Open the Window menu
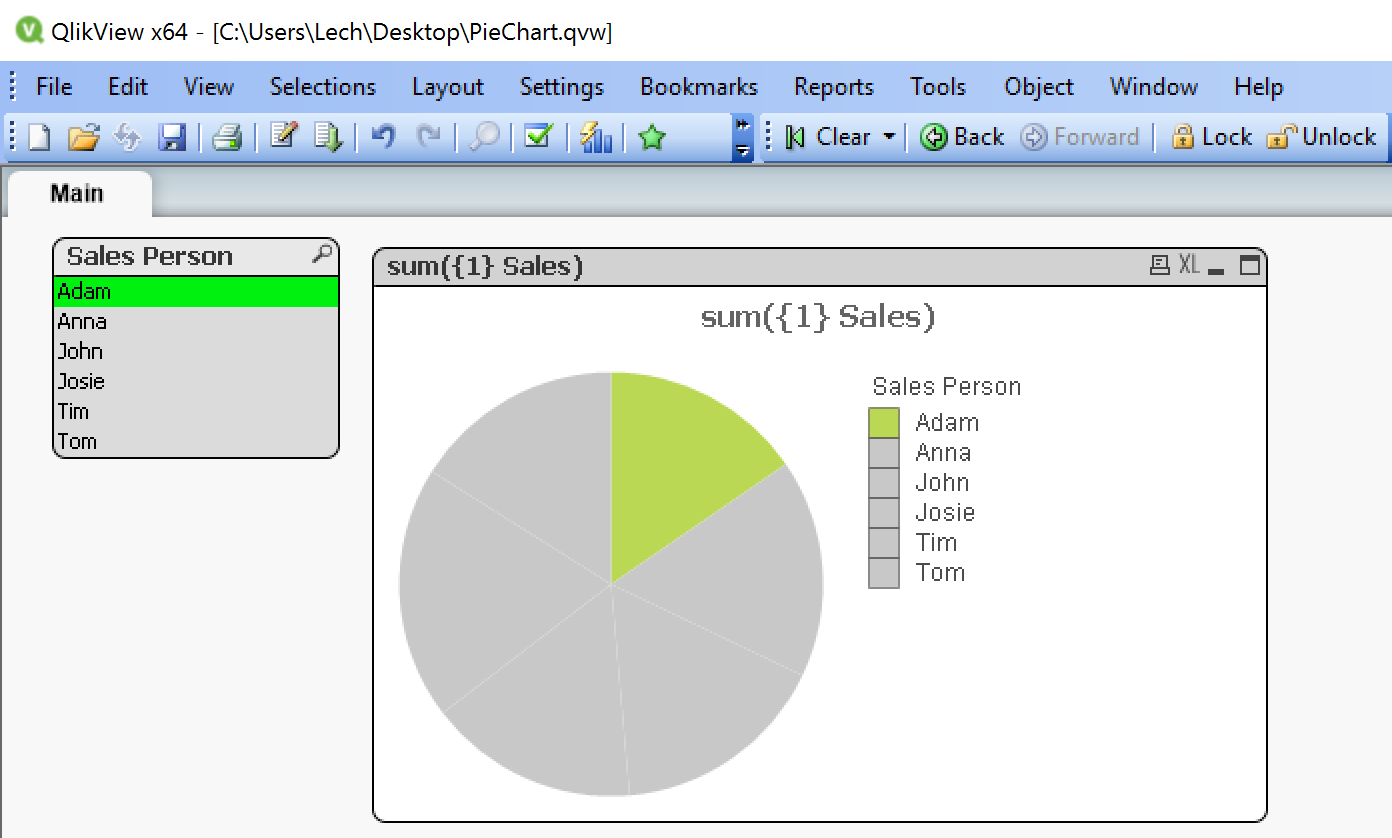Viewport: 1392px width, 838px height. coord(1154,87)
